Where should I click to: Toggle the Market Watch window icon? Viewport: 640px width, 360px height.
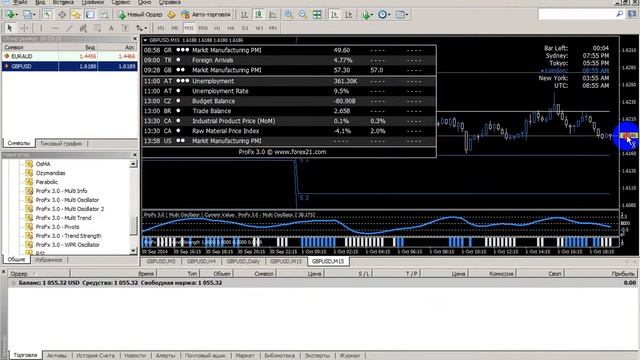click(48, 15)
